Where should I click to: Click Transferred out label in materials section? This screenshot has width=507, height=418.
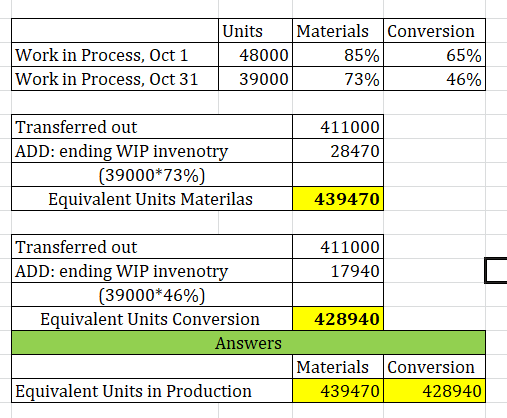152,127
